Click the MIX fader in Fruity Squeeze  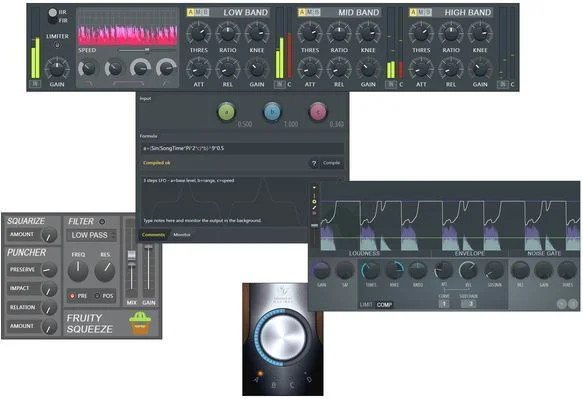coord(132,256)
